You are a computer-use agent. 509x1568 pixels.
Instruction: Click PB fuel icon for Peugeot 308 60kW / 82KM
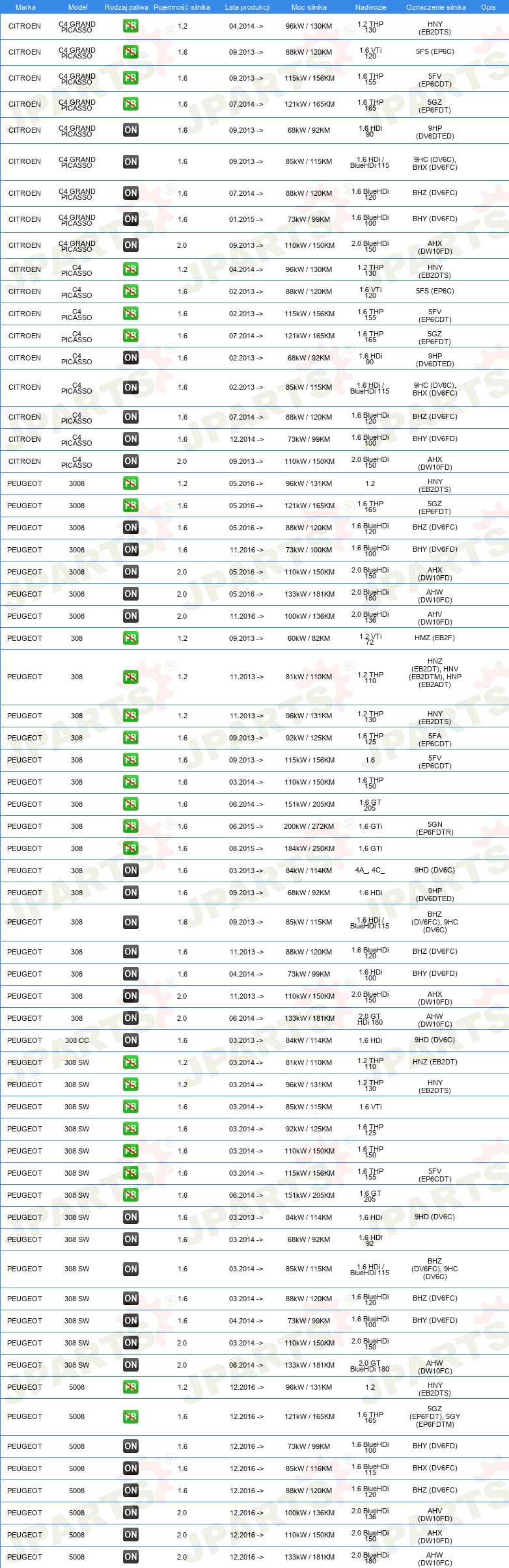(131, 638)
